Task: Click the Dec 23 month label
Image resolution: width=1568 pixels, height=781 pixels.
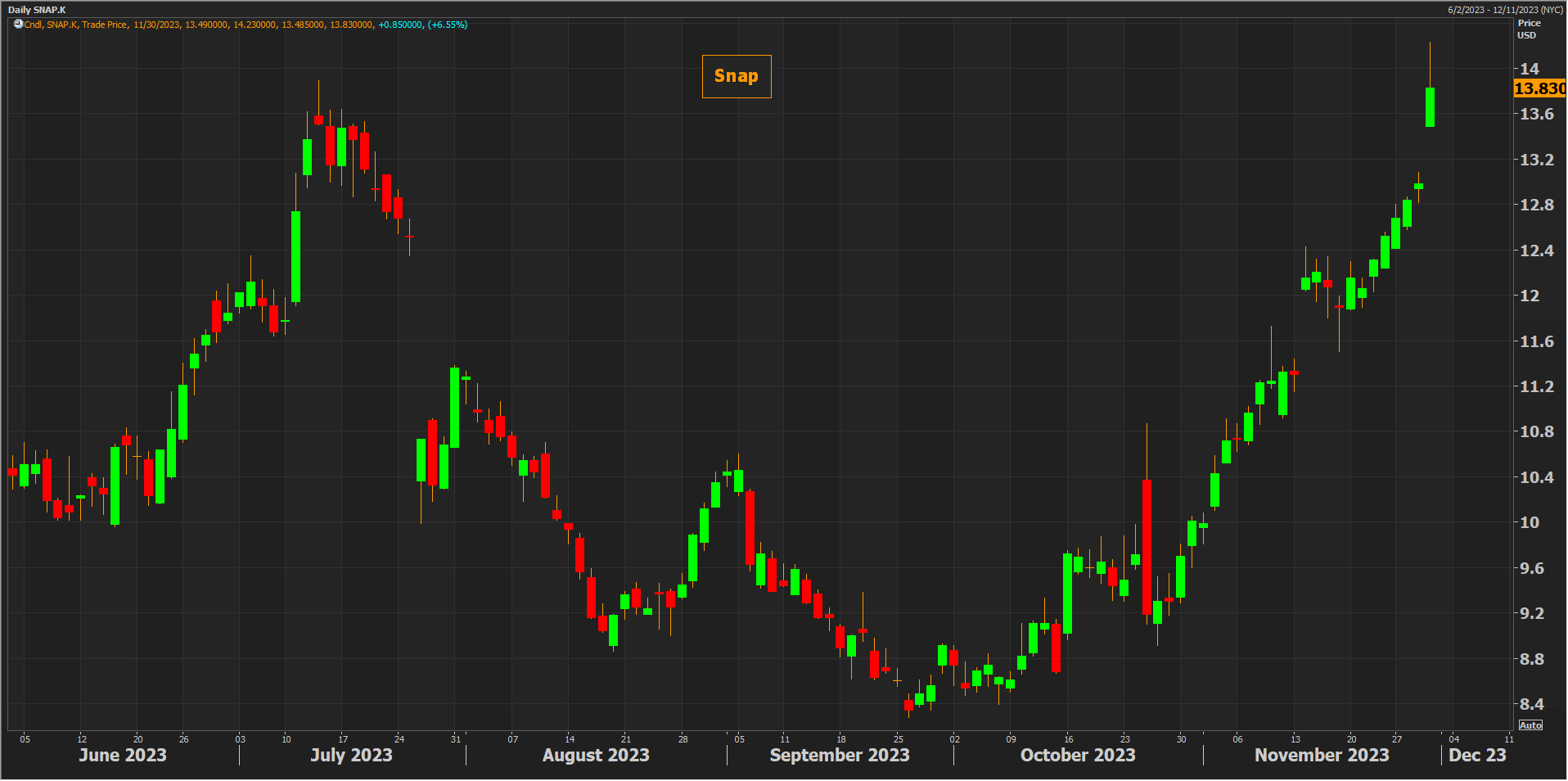Action: point(1476,755)
